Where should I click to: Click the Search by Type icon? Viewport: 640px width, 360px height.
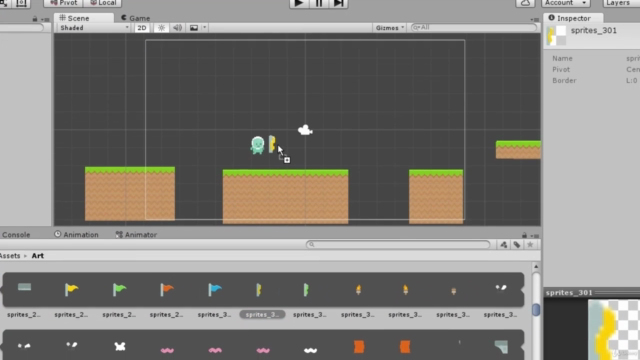click(x=504, y=244)
